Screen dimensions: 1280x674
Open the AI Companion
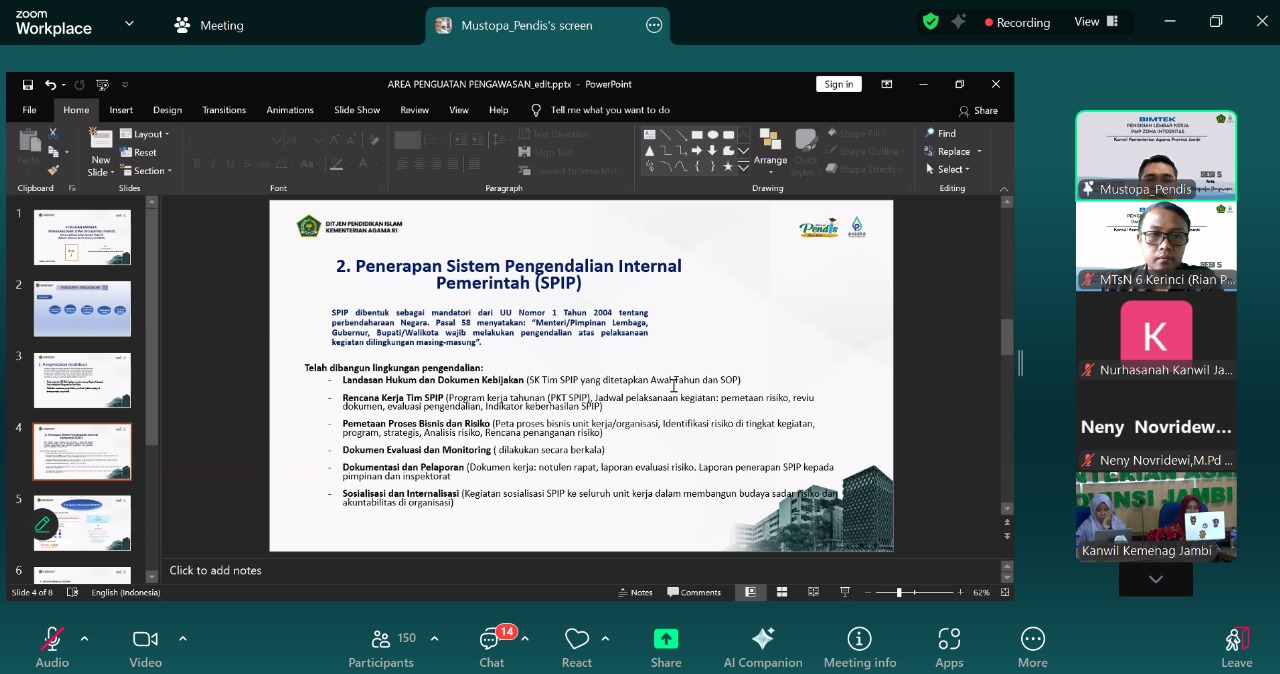(x=762, y=646)
